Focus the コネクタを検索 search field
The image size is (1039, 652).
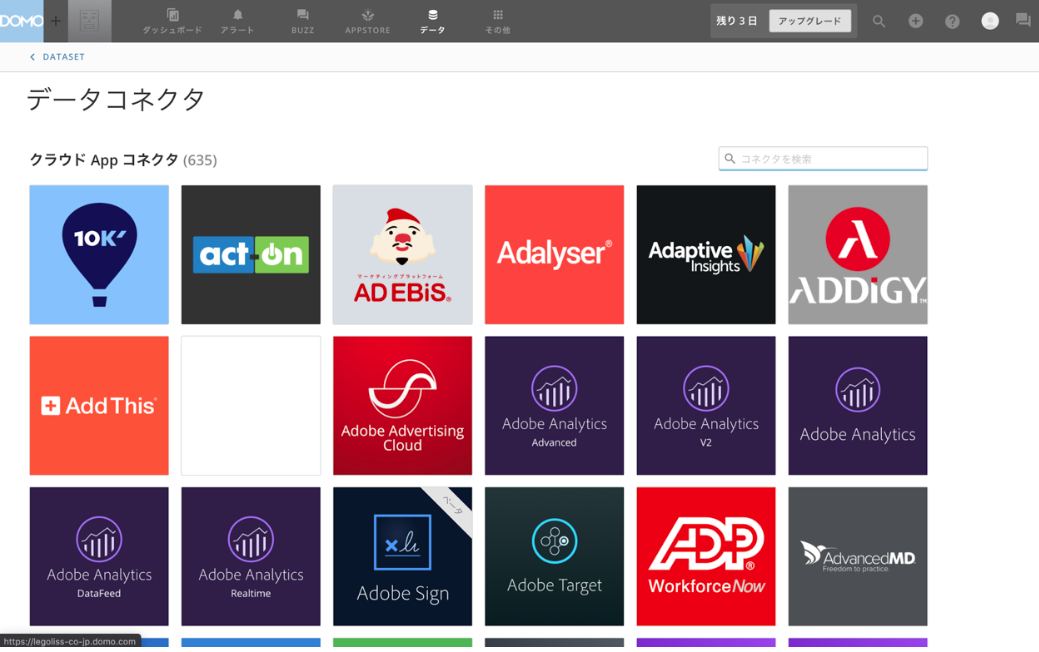click(x=823, y=158)
